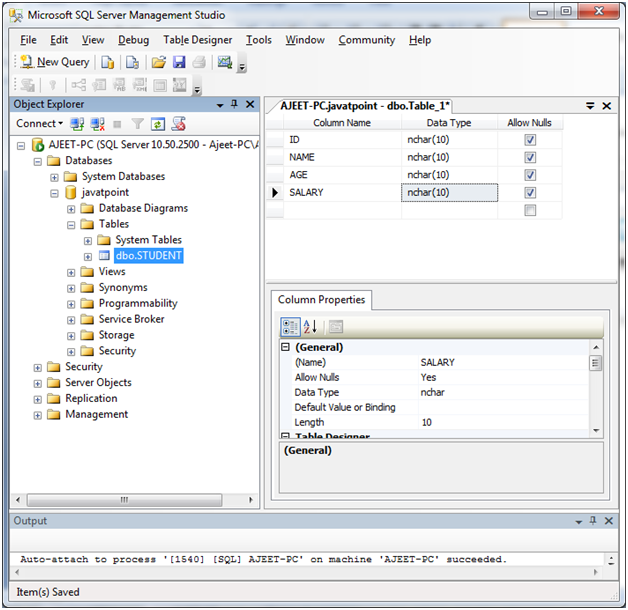Image resolution: width=628 pixels, height=610 pixels.
Task: Collapse the Databases folder
Action: [38, 162]
